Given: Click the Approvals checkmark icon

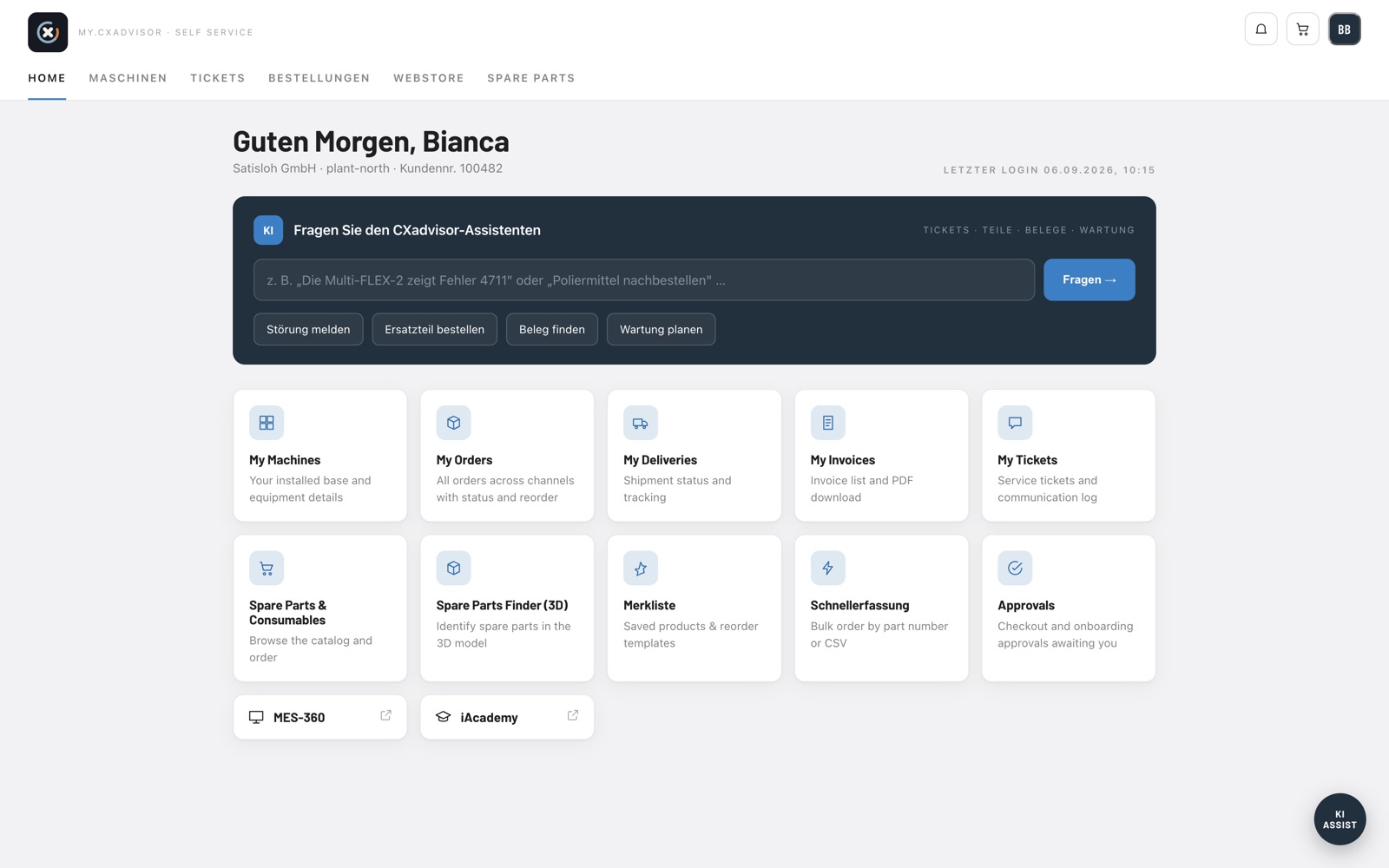Looking at the screenshot, I should 1015,569.
